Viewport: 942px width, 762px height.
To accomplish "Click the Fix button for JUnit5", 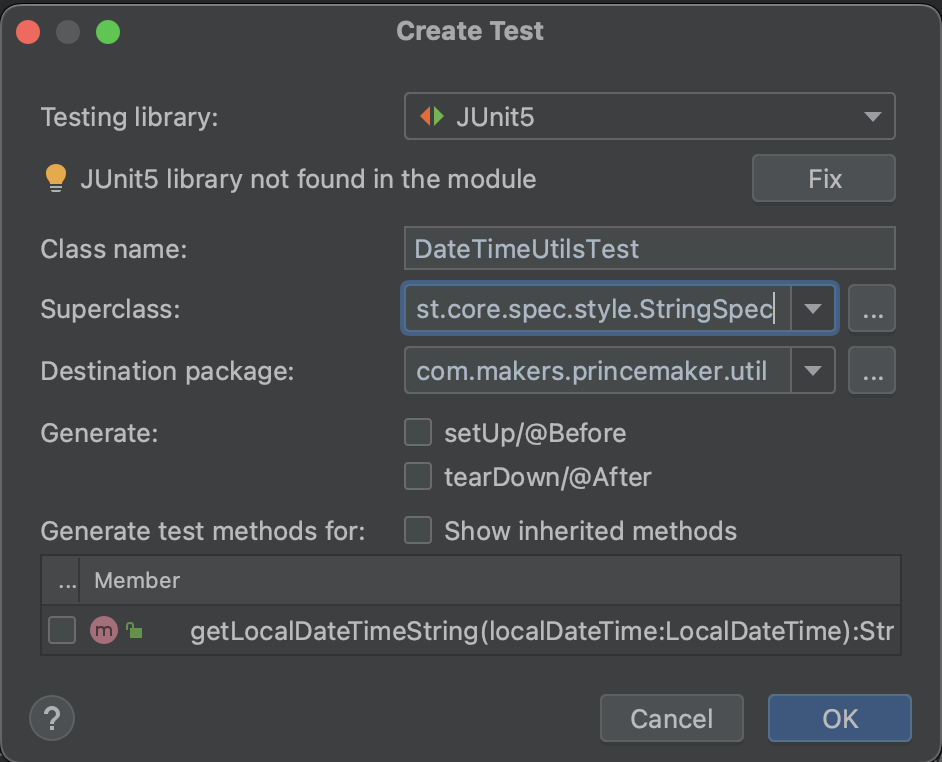I will click(824, 179).
